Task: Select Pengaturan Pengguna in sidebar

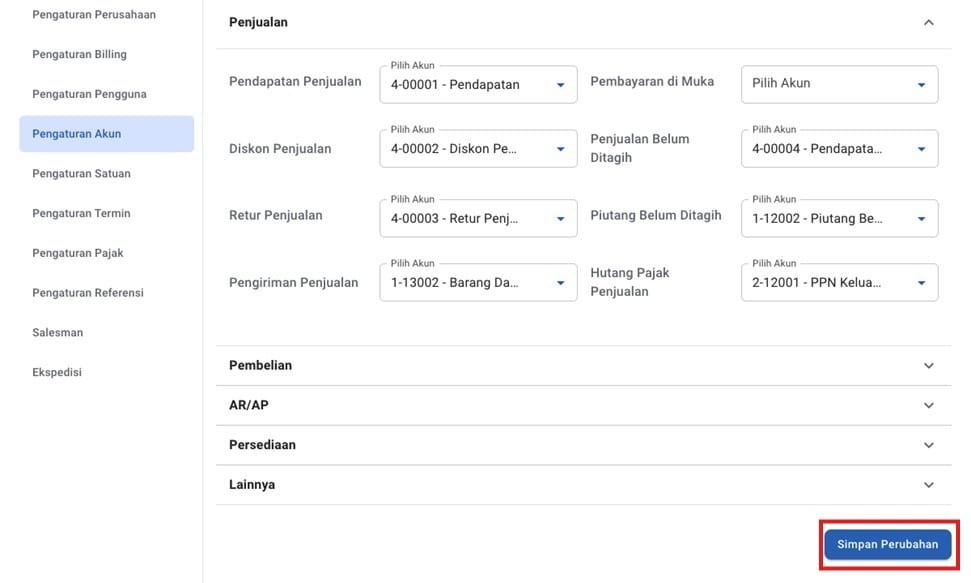Action: (x=89, y=94)
